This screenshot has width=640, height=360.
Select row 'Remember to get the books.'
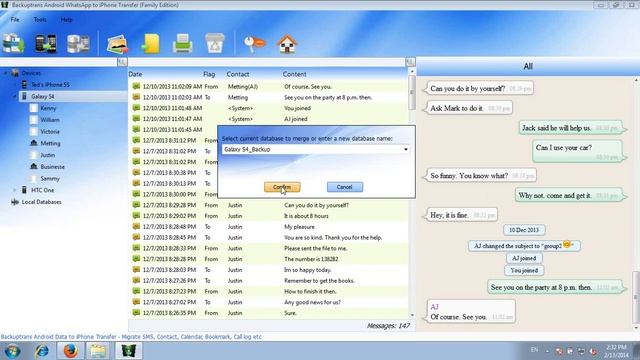pos(269,281)
